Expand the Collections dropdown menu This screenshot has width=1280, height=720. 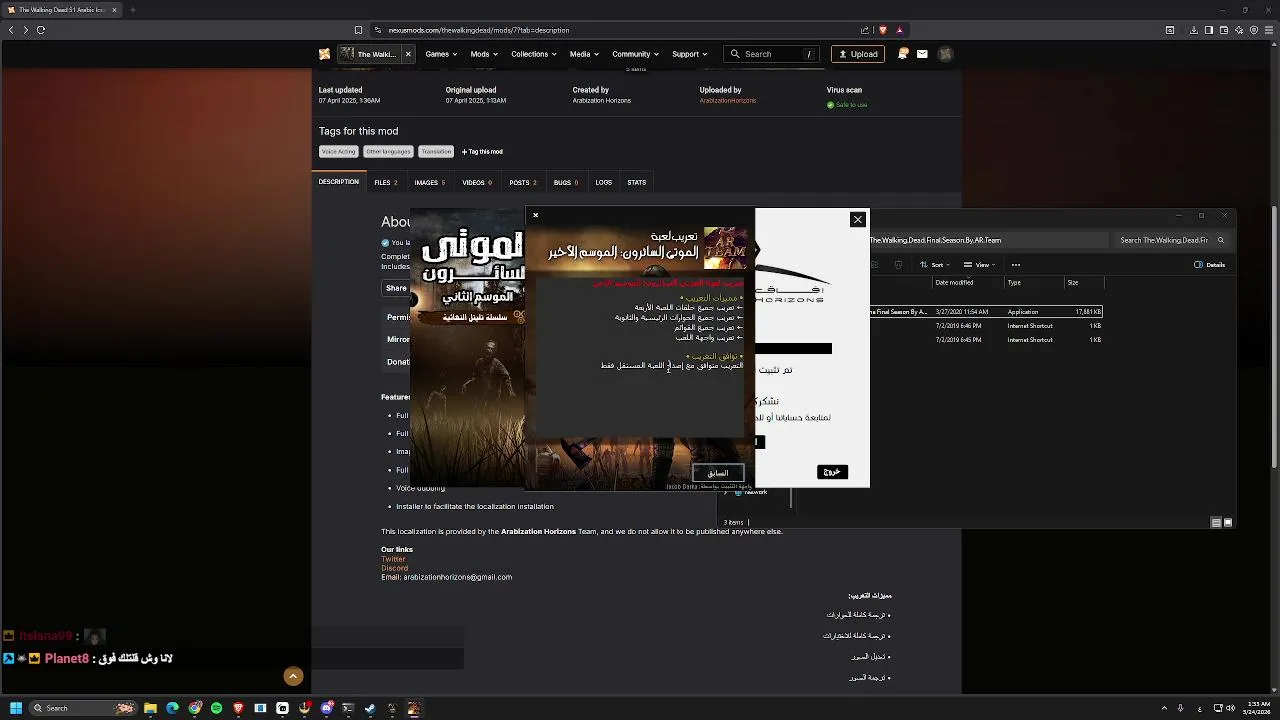(x=534, y=54)
